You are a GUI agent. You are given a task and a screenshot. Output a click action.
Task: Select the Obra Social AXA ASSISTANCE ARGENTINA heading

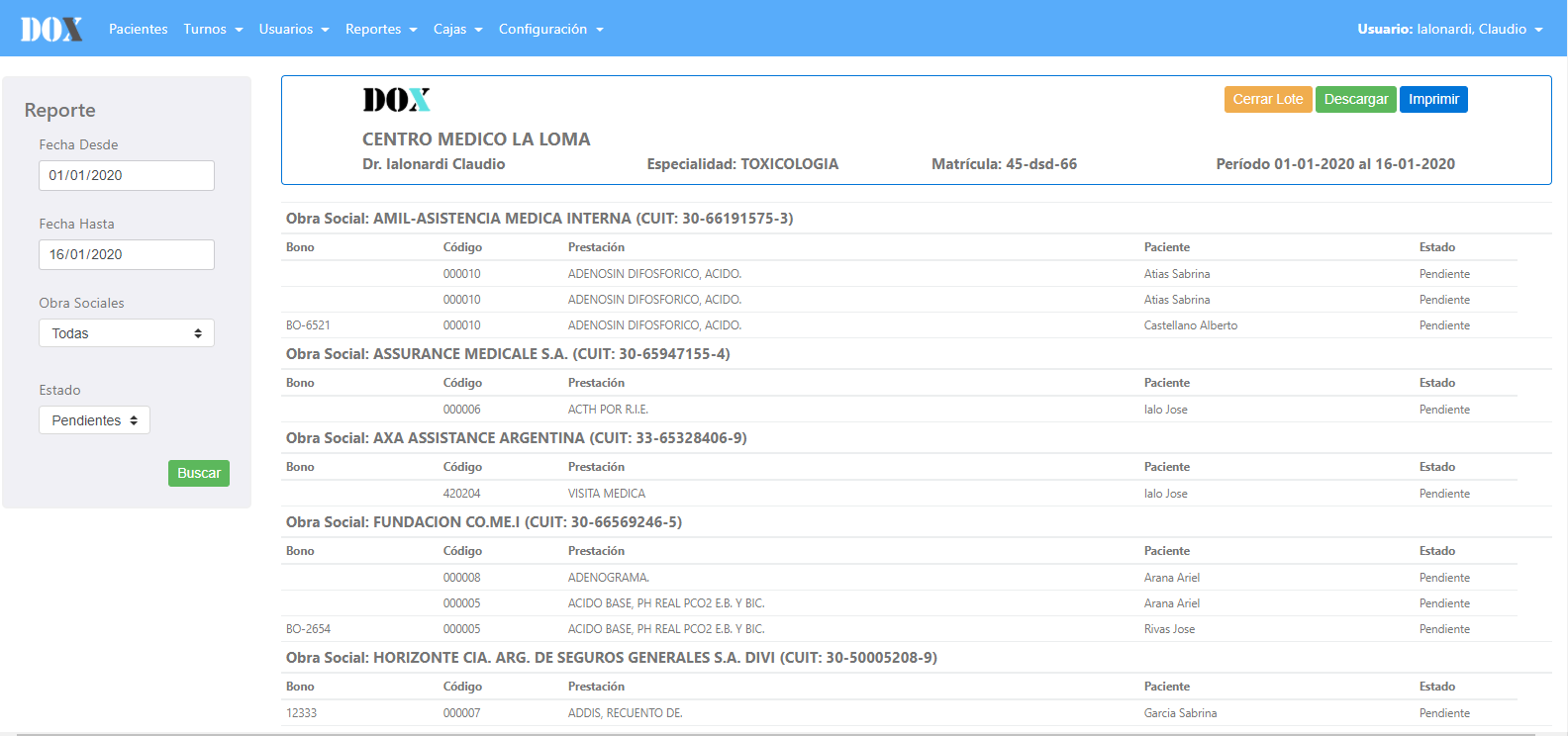tap(517, 438)
